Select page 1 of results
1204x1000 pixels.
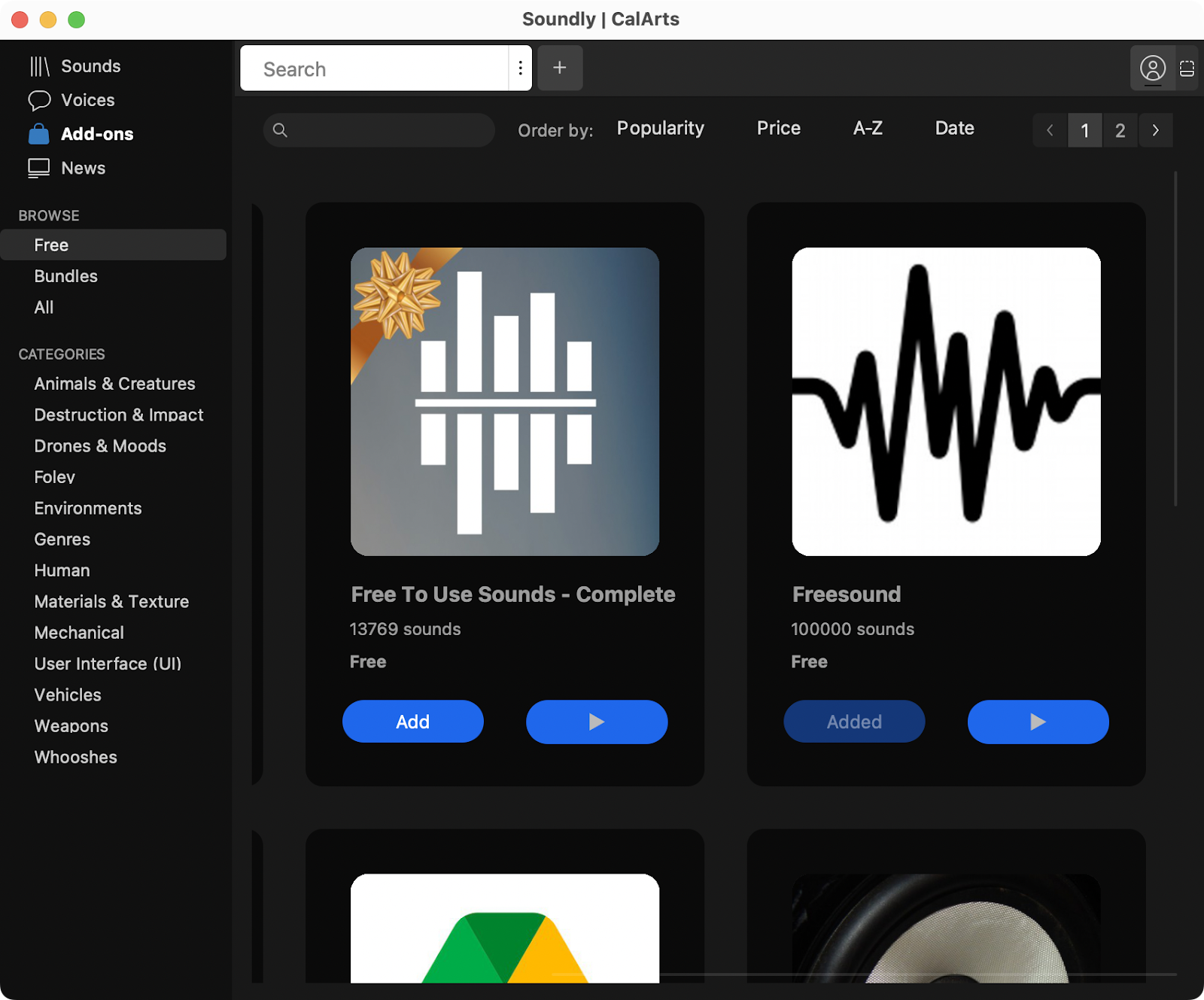[1085, 130]
